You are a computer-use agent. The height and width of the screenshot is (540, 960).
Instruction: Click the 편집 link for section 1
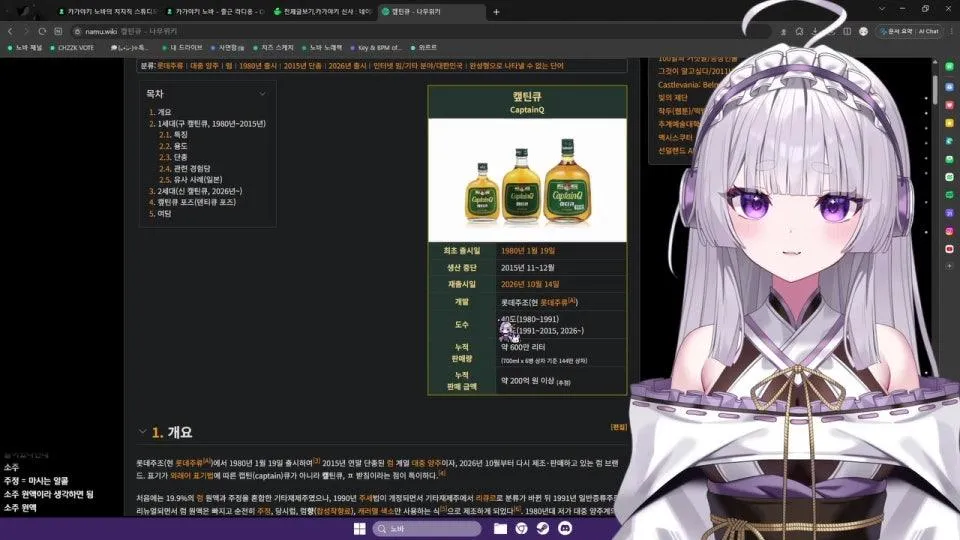click(x=619, y=427)
